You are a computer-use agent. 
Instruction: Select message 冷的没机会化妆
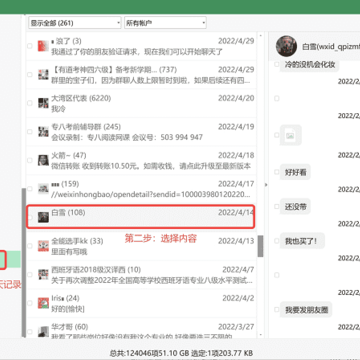pos(310,64)
